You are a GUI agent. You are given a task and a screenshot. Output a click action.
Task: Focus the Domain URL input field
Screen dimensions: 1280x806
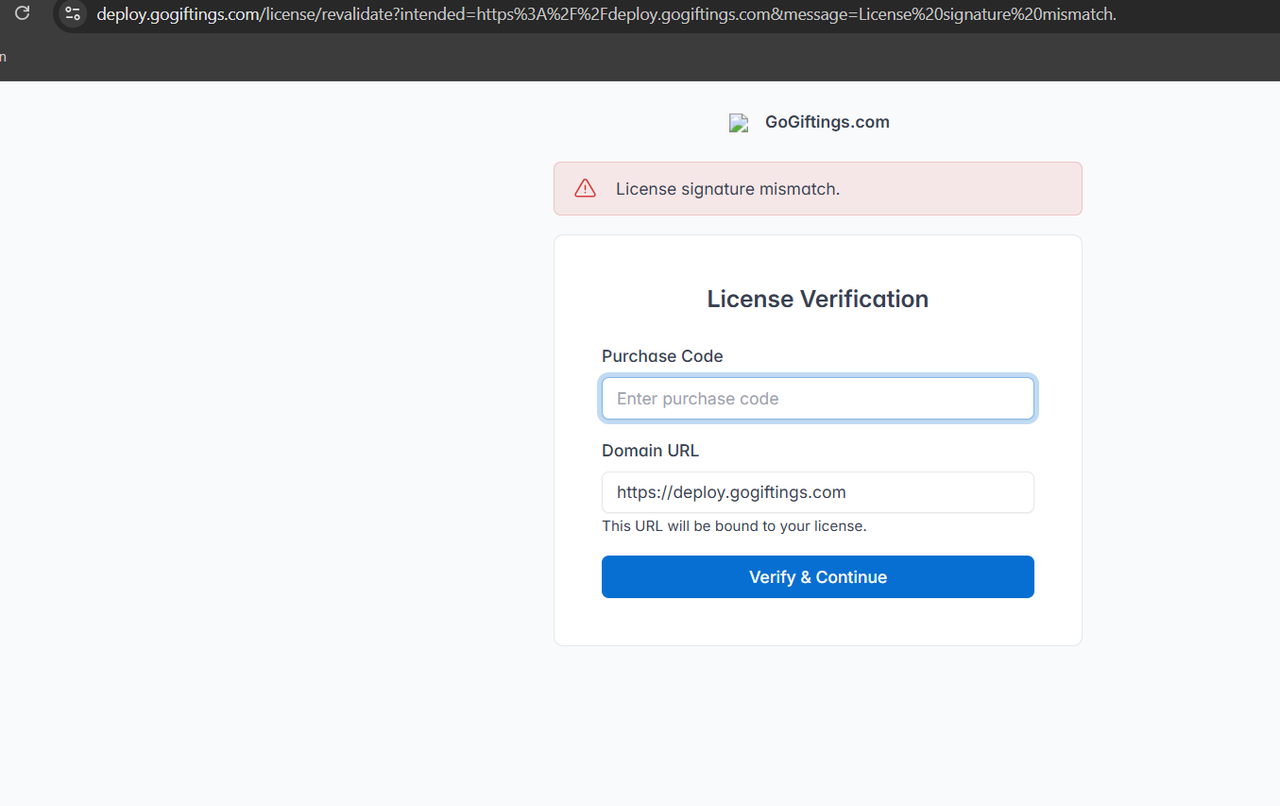click(x=818, y=492)
